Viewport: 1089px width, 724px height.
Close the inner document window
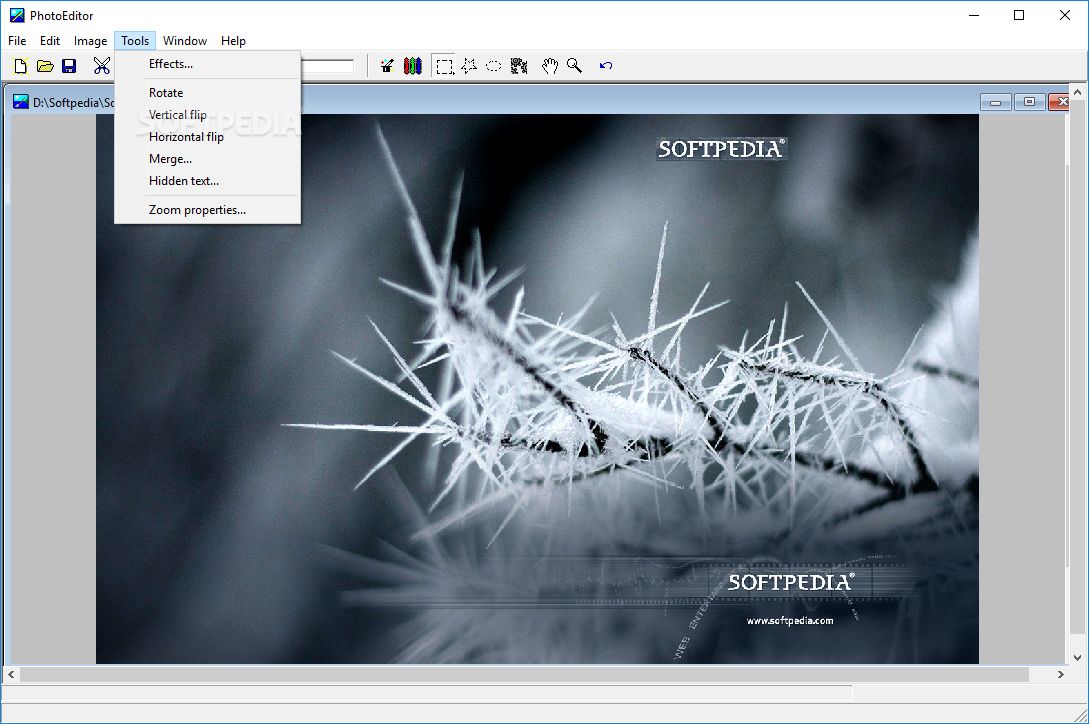point(1059,102)
